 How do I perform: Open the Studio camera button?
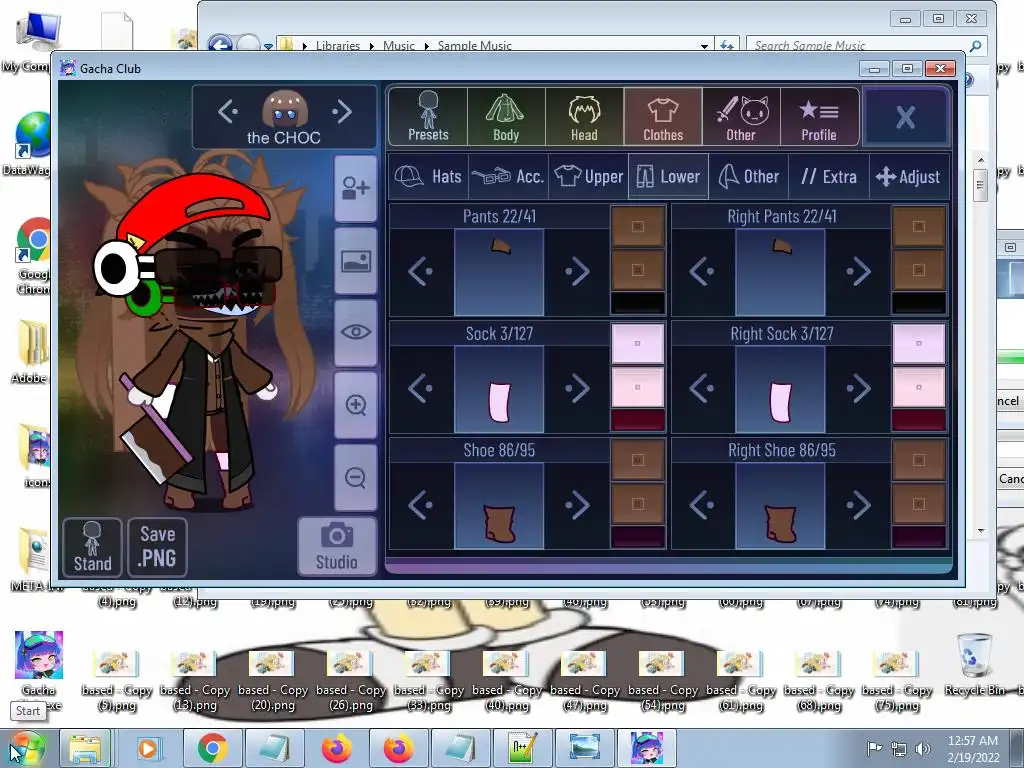coord(336,547)
